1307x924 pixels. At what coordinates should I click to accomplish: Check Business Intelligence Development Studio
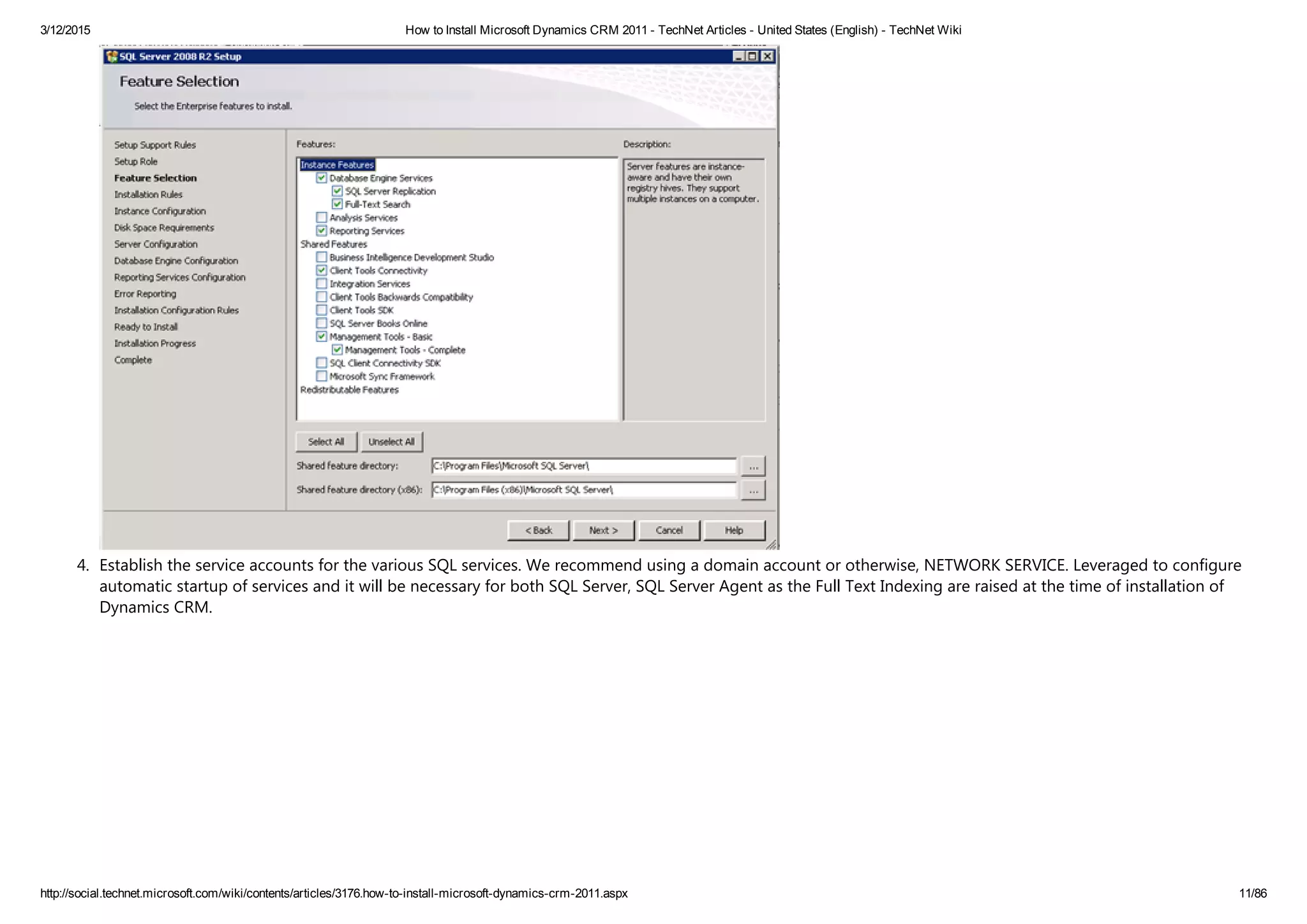(x=322, y=257)
